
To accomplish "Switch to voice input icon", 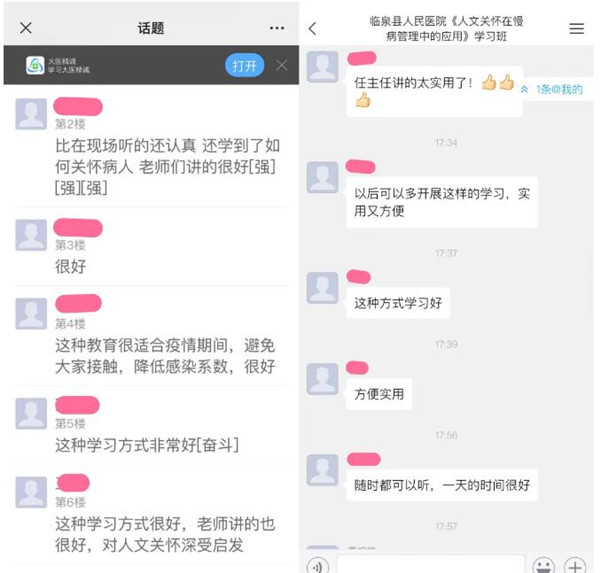I will coord(317,565).
